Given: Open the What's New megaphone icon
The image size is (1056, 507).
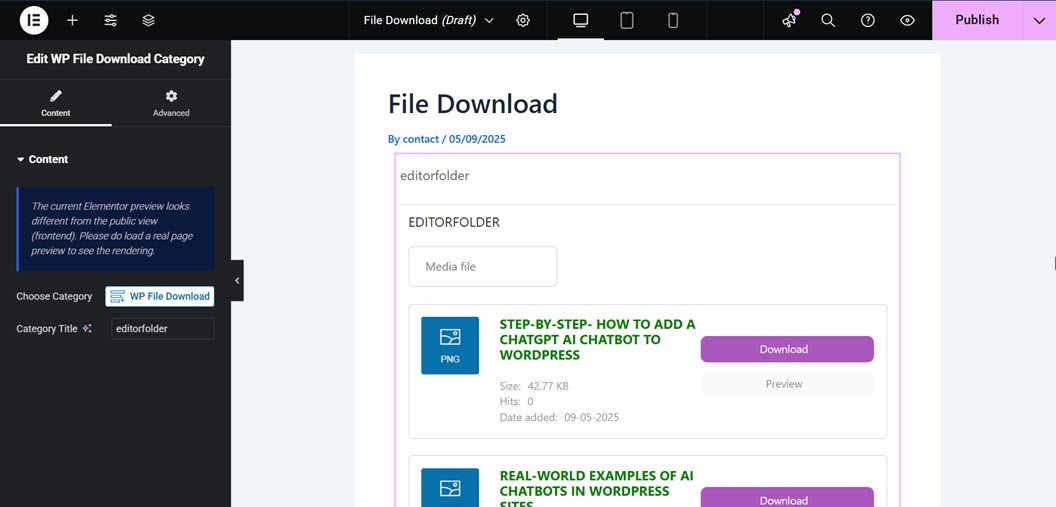Looking at the screenshot, I should coord(790,20).
